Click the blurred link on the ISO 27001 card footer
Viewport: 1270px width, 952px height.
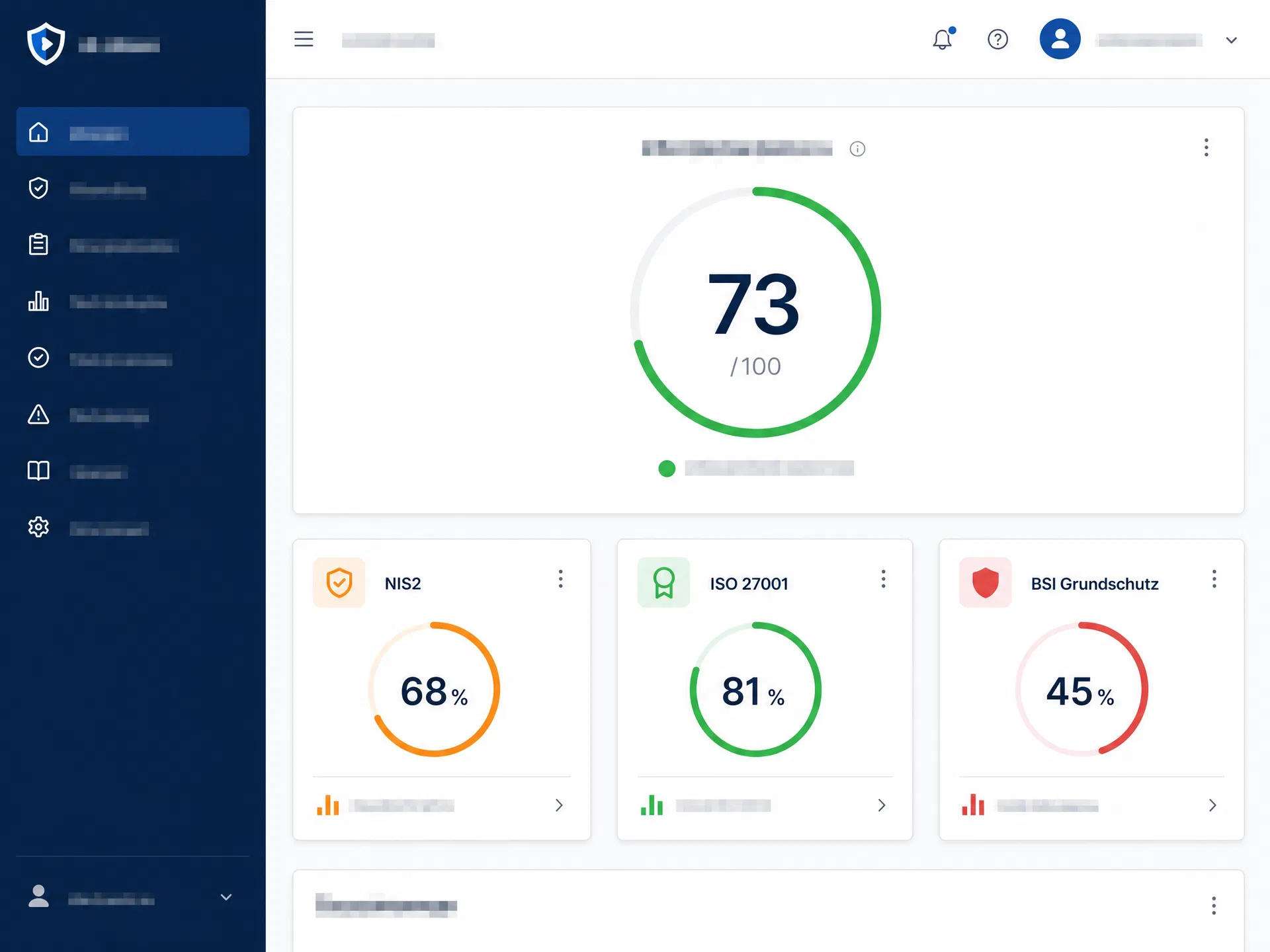pos(723,805)
